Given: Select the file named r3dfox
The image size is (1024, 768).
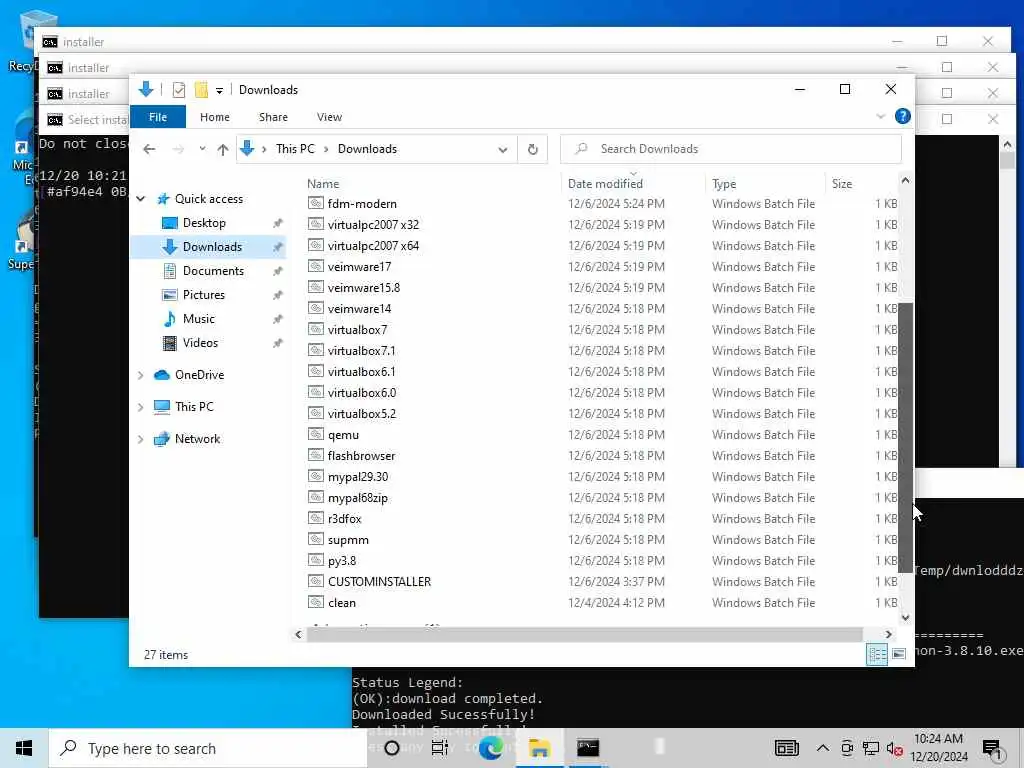Looking at the screenshot, I should click(x=344, y=519).
